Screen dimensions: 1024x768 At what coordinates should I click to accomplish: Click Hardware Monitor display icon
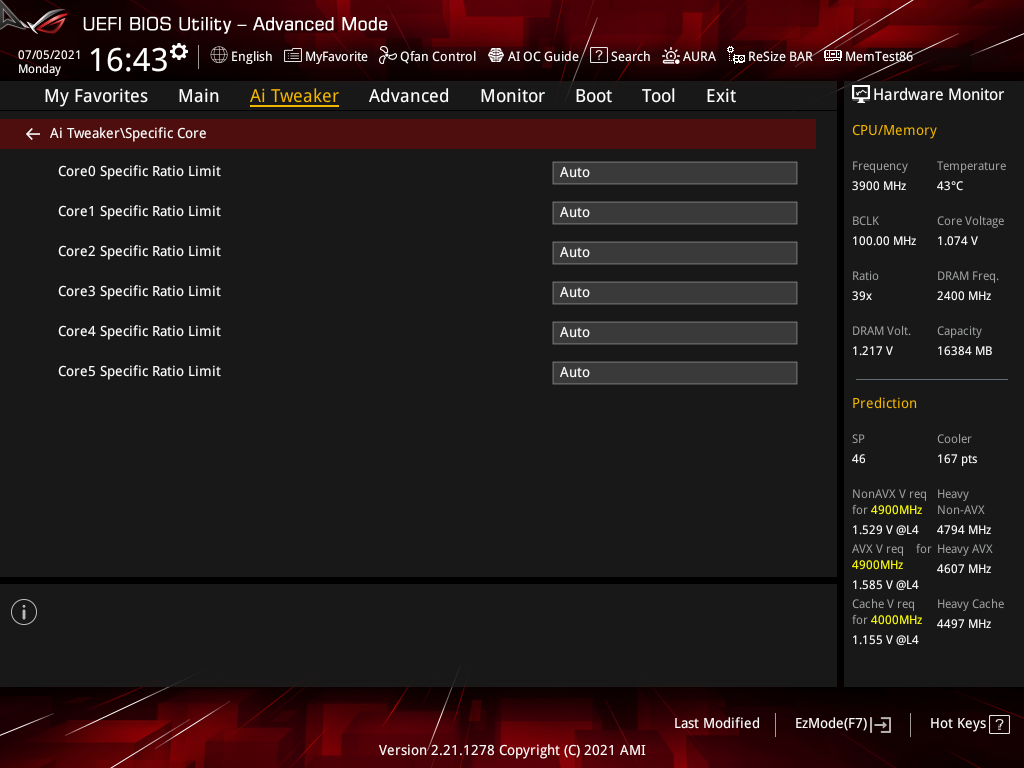[861, 95]
